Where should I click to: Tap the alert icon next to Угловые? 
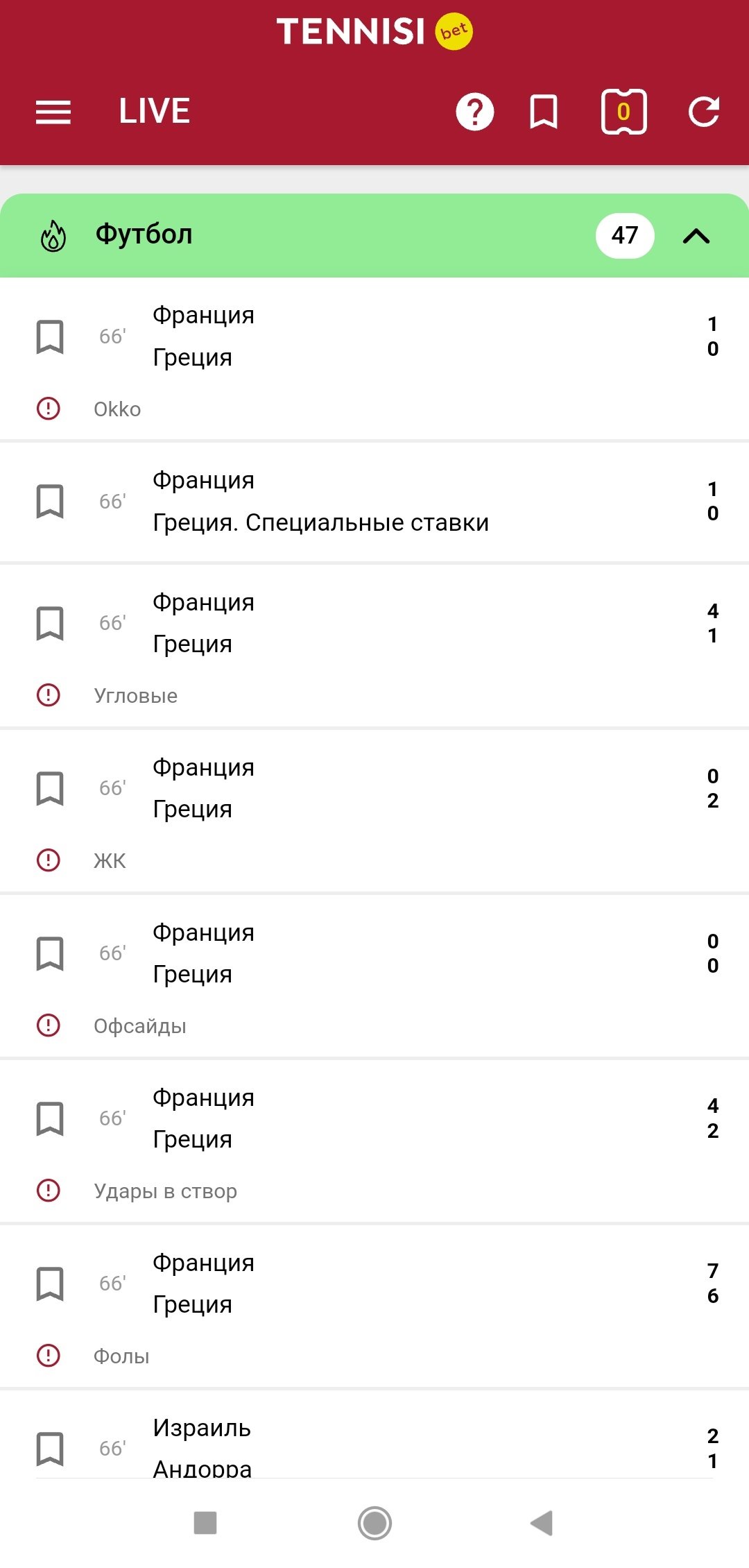click(x=49, y=695)
